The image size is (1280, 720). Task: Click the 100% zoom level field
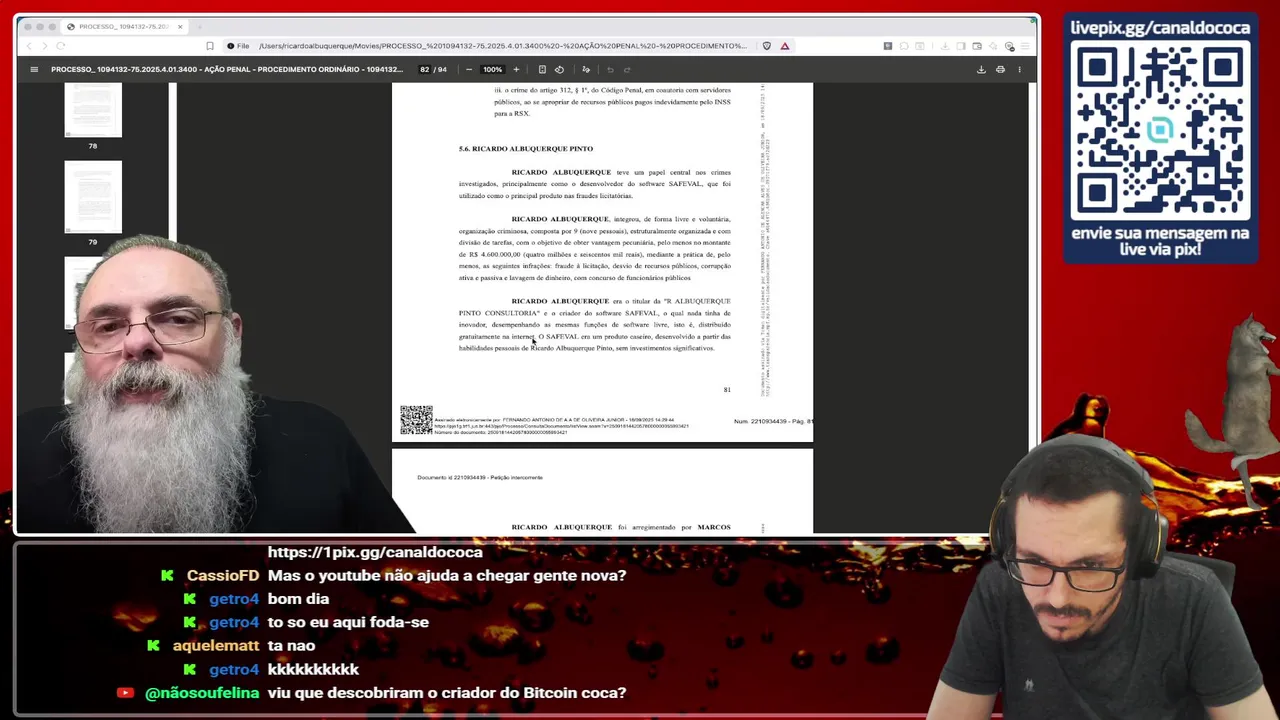[x=492, y=69]
